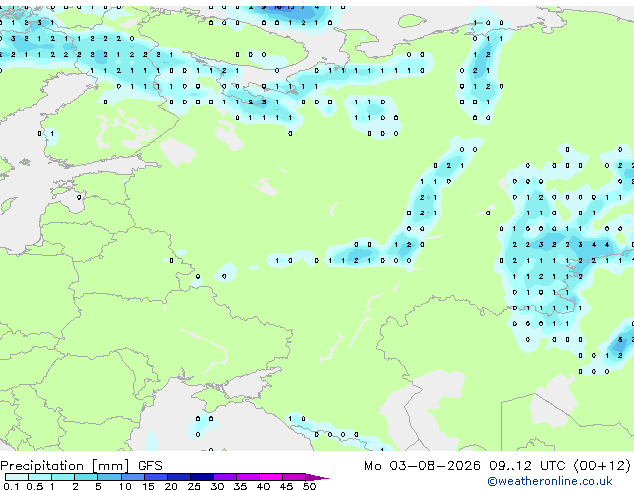
Task: Open the weatheronline.co.uk copyright link
Action: point(549,481)
